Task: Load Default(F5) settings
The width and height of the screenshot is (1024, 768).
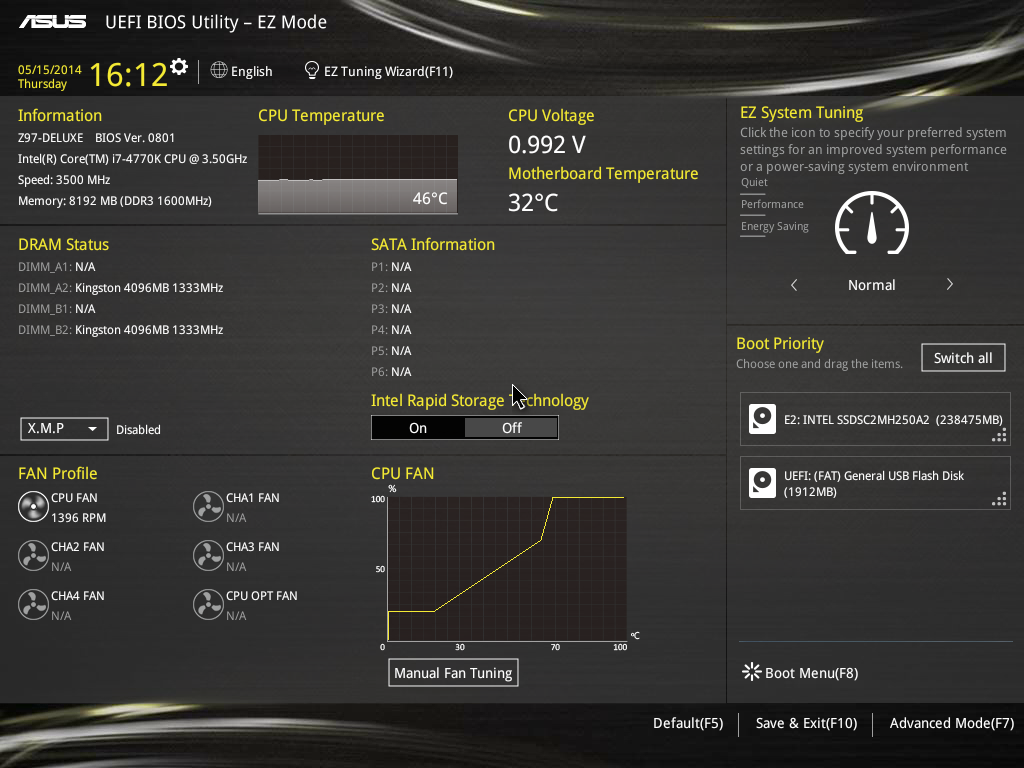Action: (688, 723)
